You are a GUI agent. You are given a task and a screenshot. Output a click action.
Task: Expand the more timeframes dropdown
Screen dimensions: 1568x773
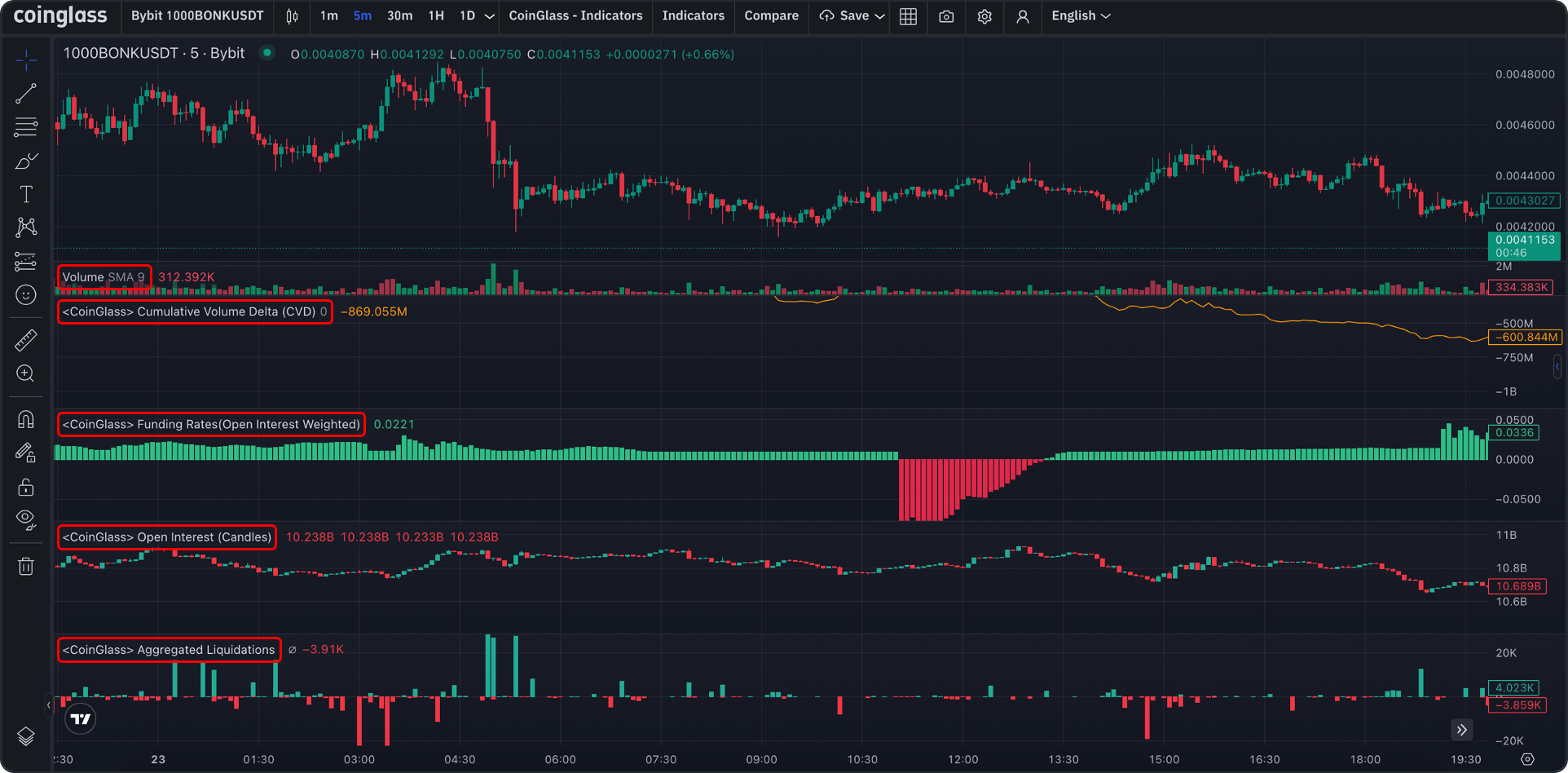tap(490, 16)
